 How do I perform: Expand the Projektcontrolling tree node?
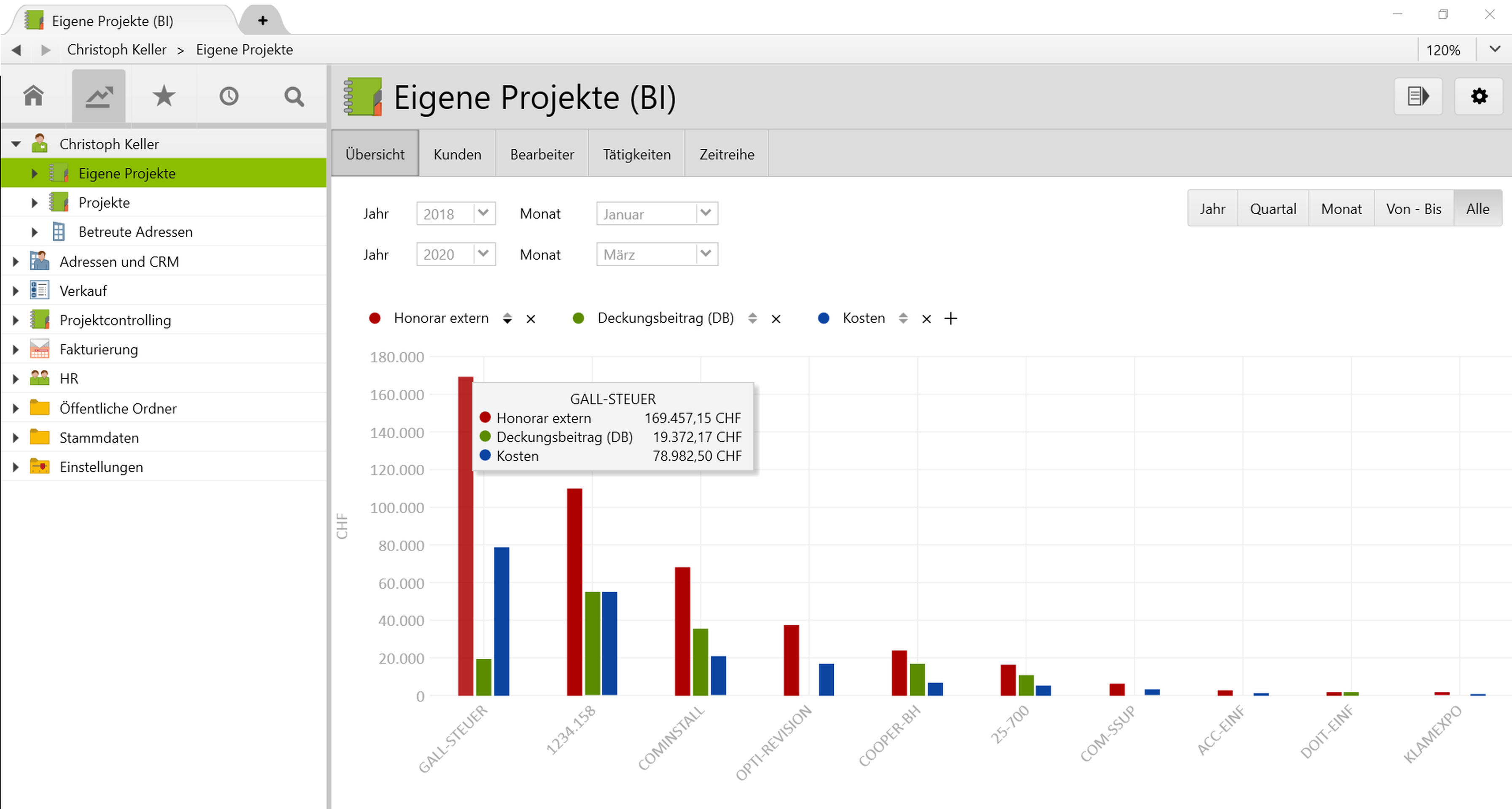(16, 320)
